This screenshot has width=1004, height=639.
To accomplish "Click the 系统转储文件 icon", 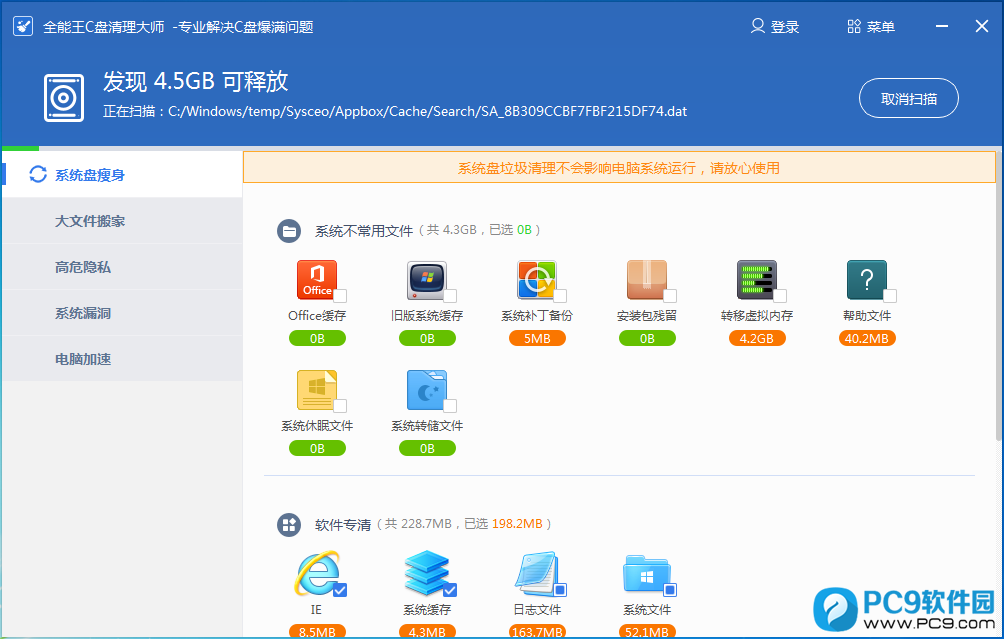I will (x=426, y=390).
